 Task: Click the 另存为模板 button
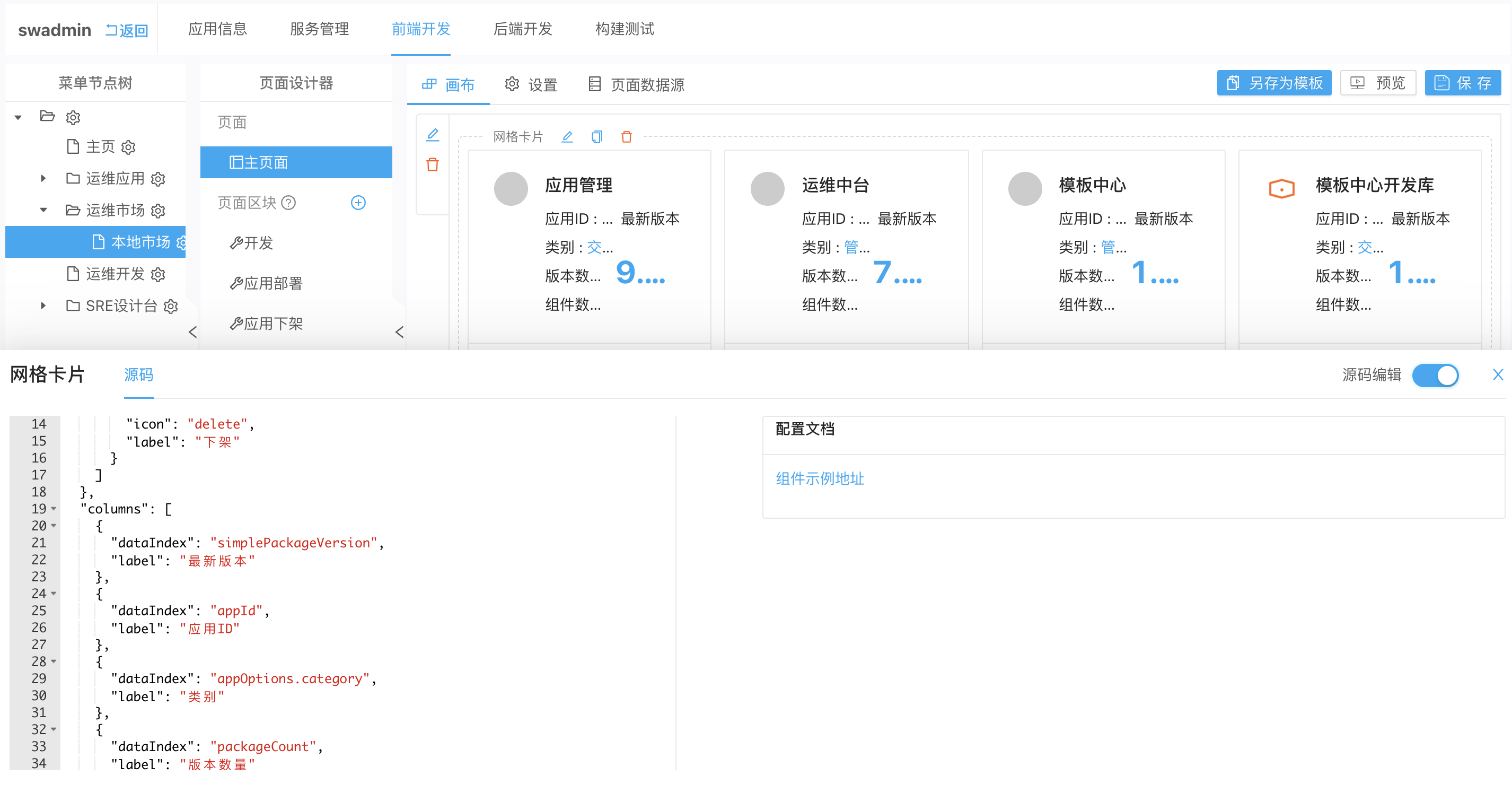pos(1273,83)
